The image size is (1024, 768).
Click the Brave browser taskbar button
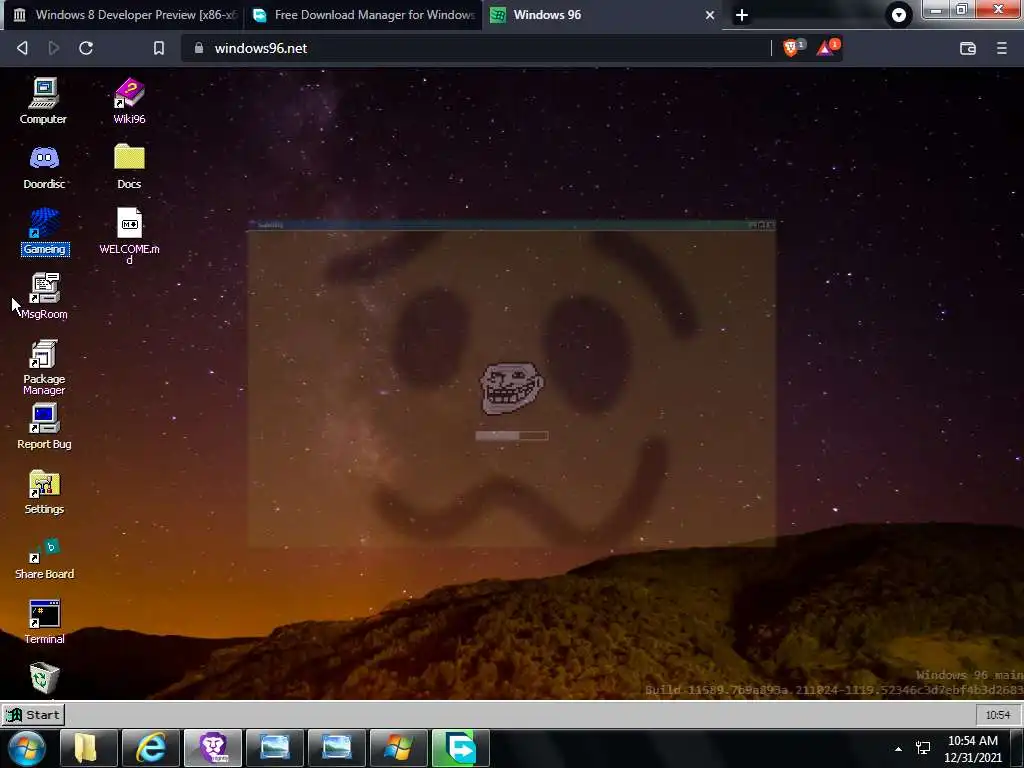click(212, 748)
